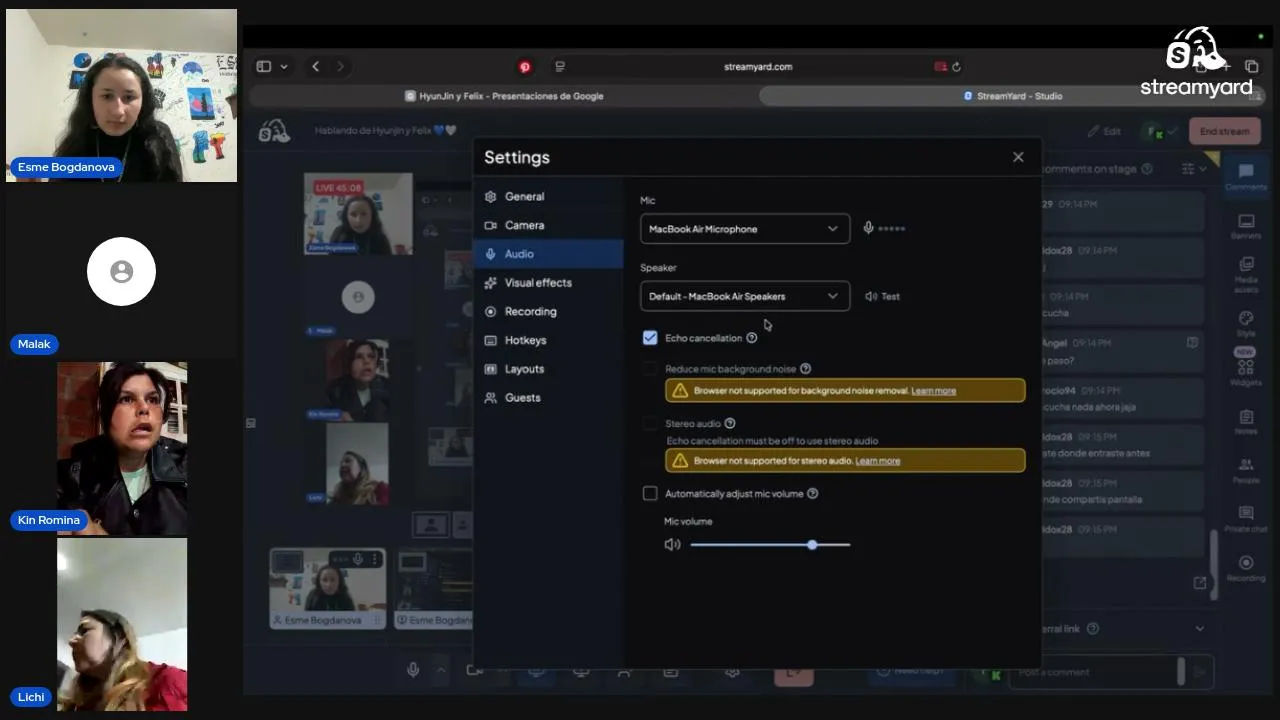Open the Media assets panel icon
Image resolution: width=1280 pixels, height=720 pixels.
tap(1246, 271)
